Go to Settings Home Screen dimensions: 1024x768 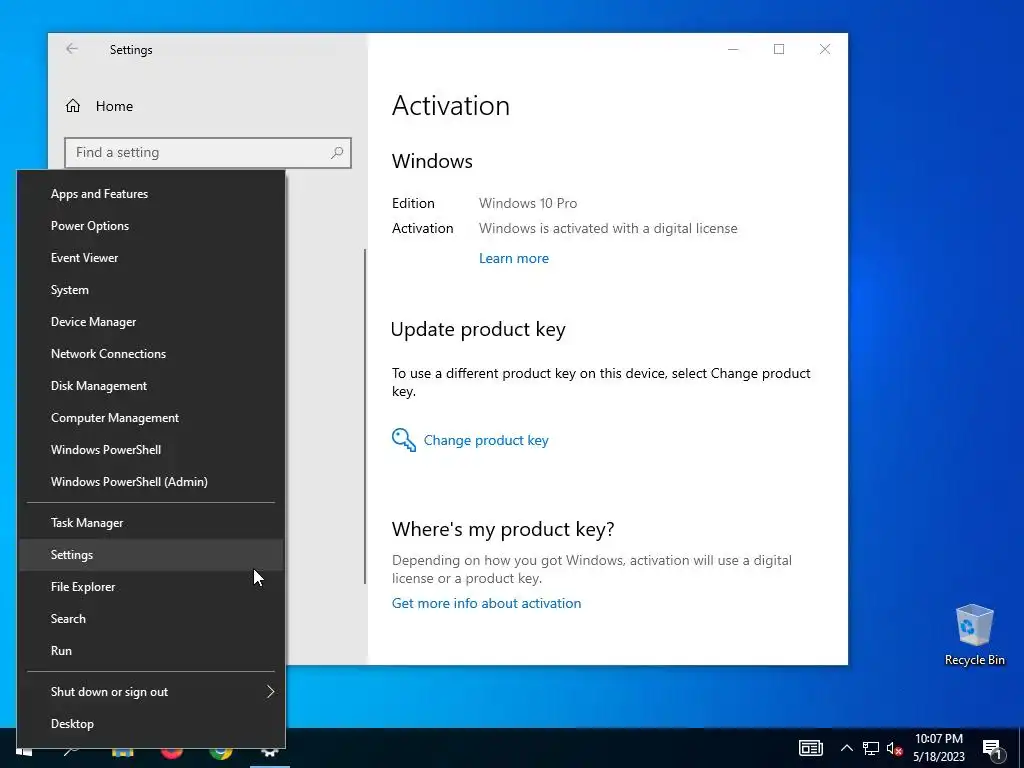click(99, 106)
